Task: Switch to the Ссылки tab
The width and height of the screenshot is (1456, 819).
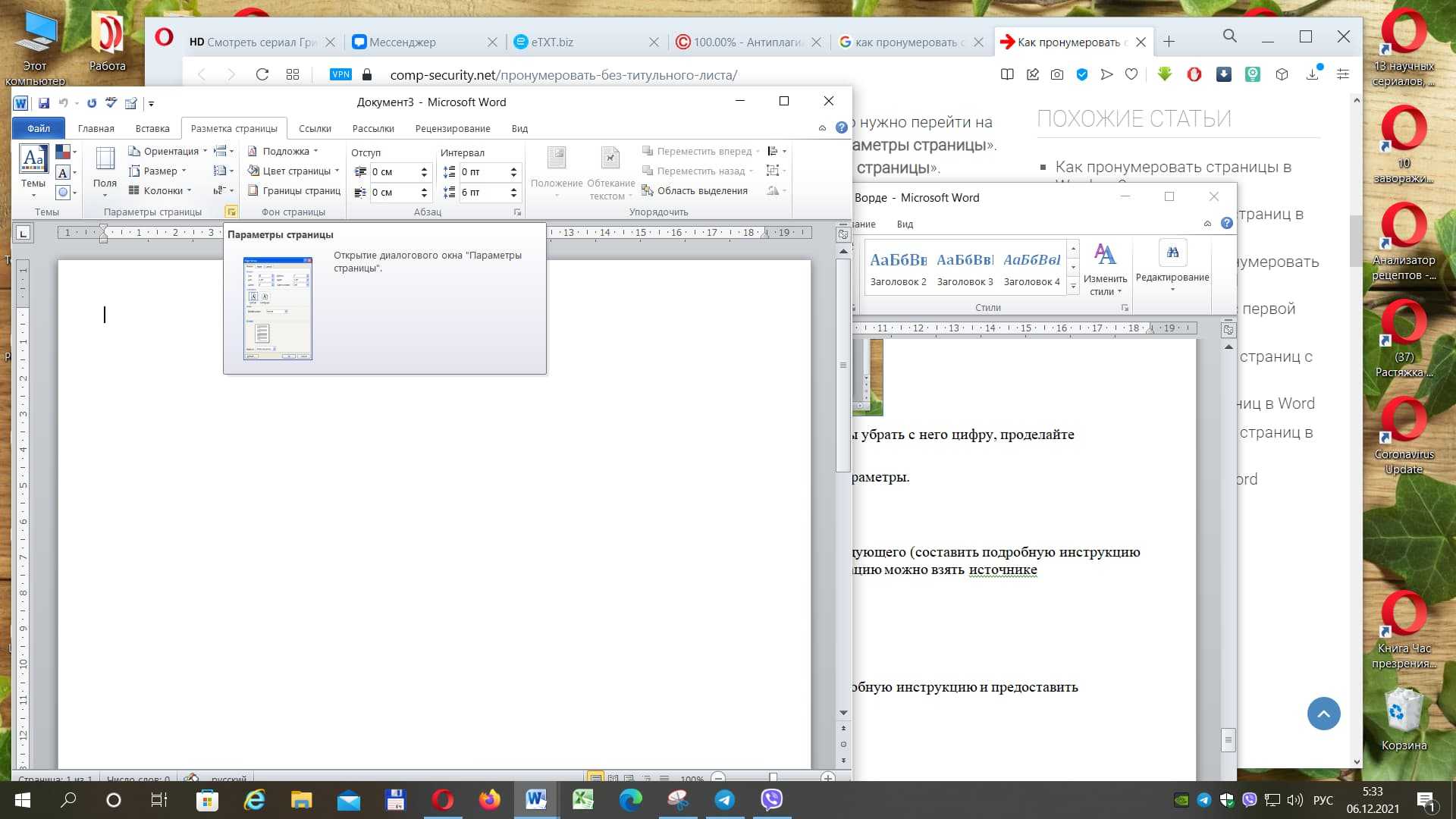Action: point(315,128)
